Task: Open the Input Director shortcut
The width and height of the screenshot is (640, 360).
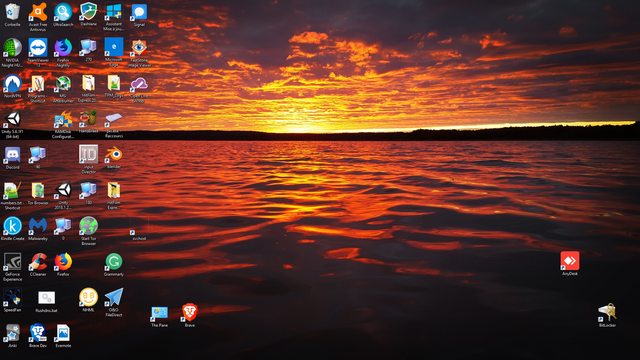Action: [88, 155]
